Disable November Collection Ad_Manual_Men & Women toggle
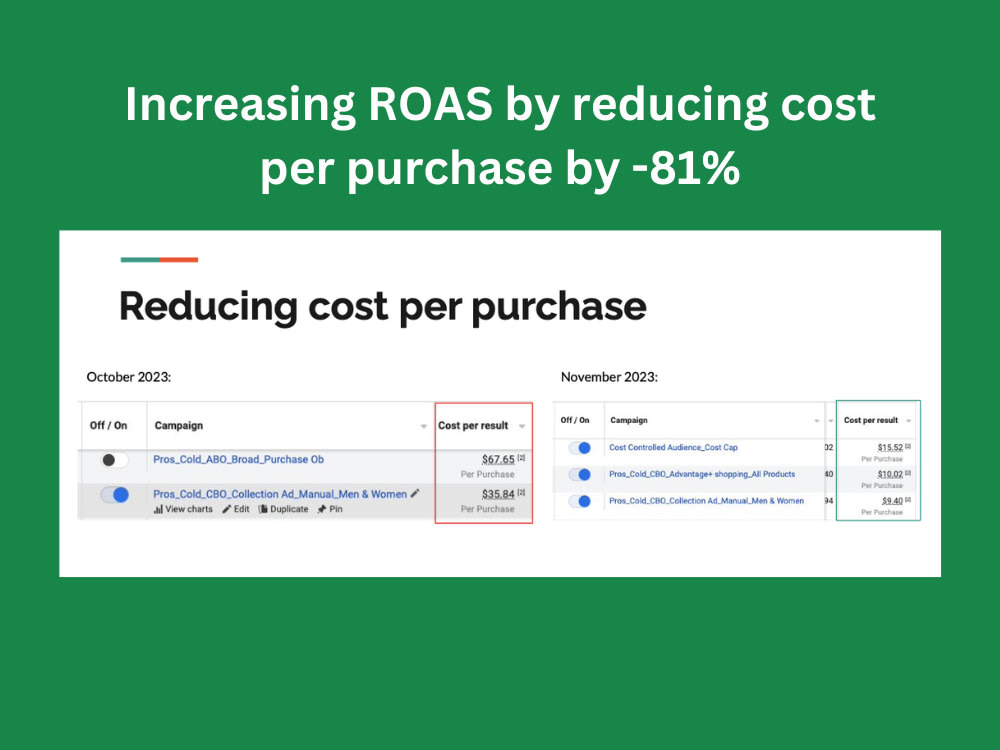1000x750 pixels. pos(580,501)
